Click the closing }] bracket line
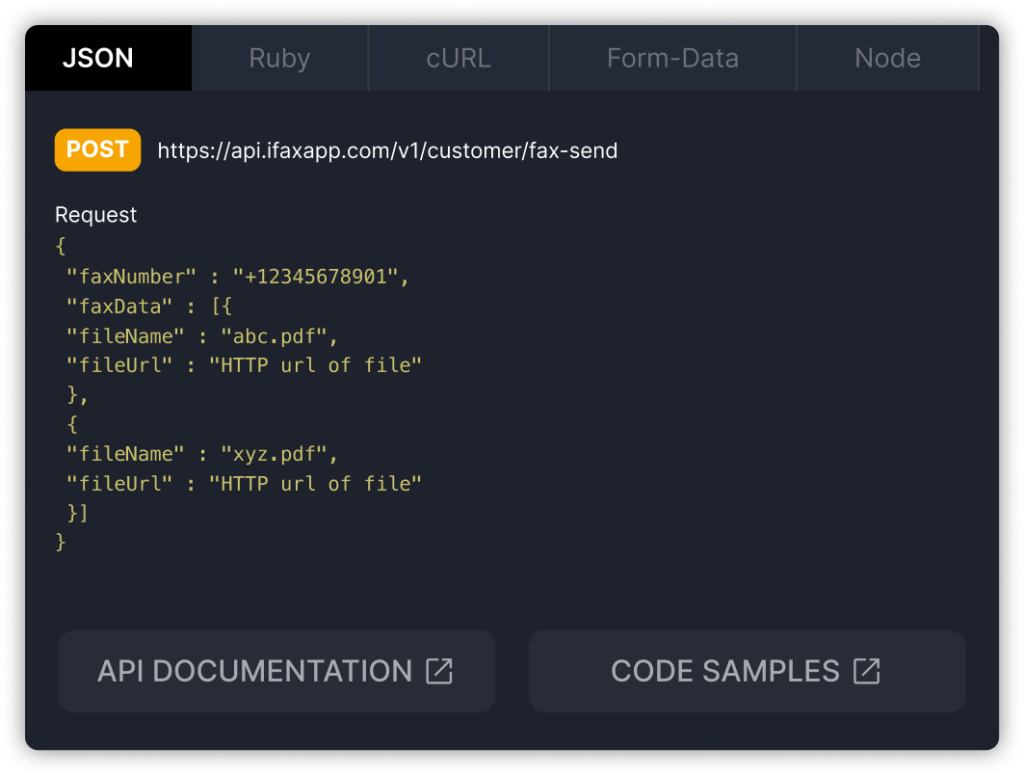 (x=77, y=513)
